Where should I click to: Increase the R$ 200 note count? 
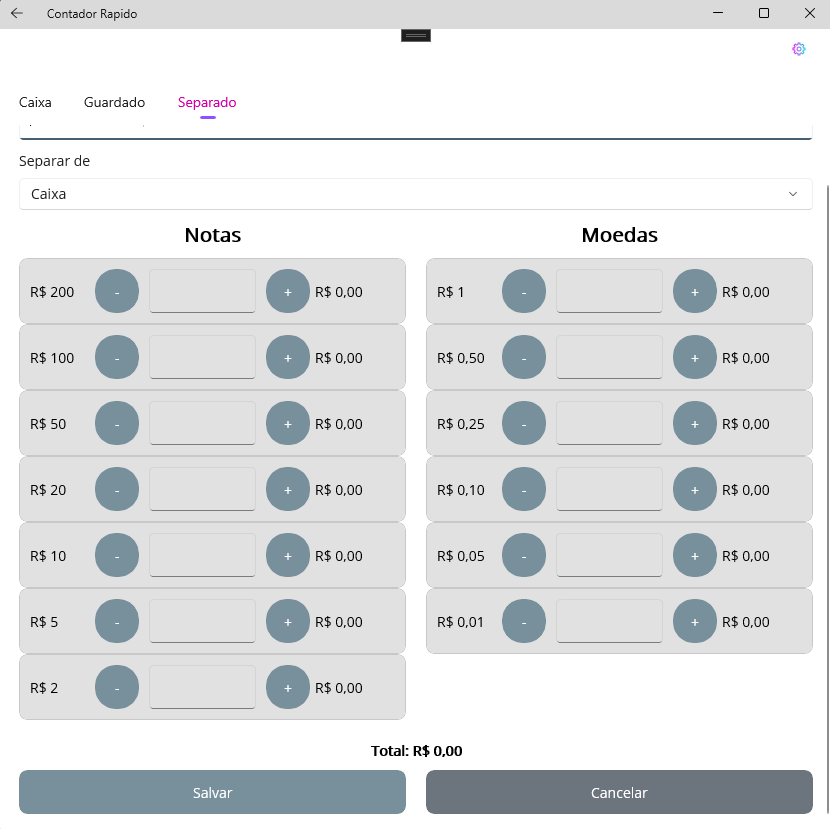tap(288, 292)
